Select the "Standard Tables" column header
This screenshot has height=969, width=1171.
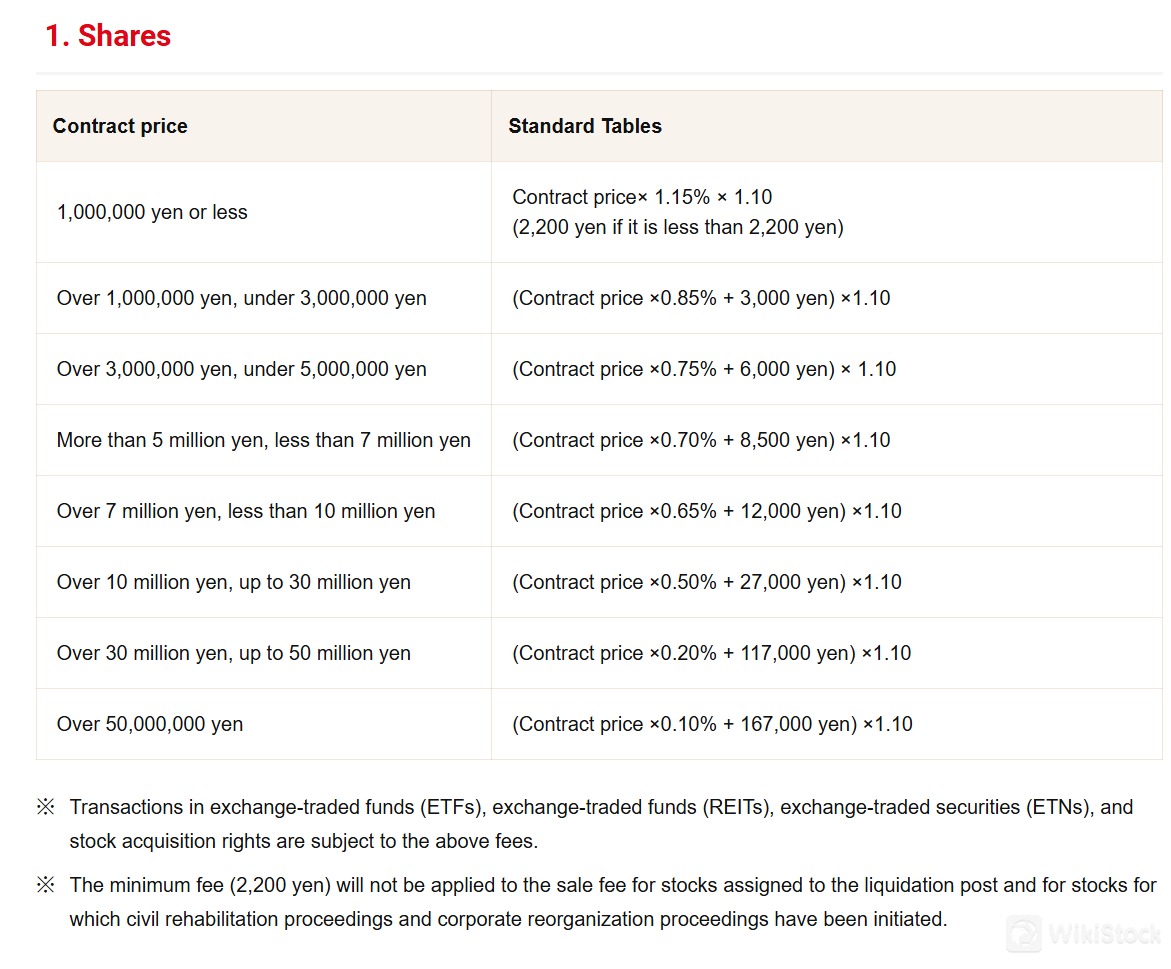pyautogui.click(x=585, y=126)
